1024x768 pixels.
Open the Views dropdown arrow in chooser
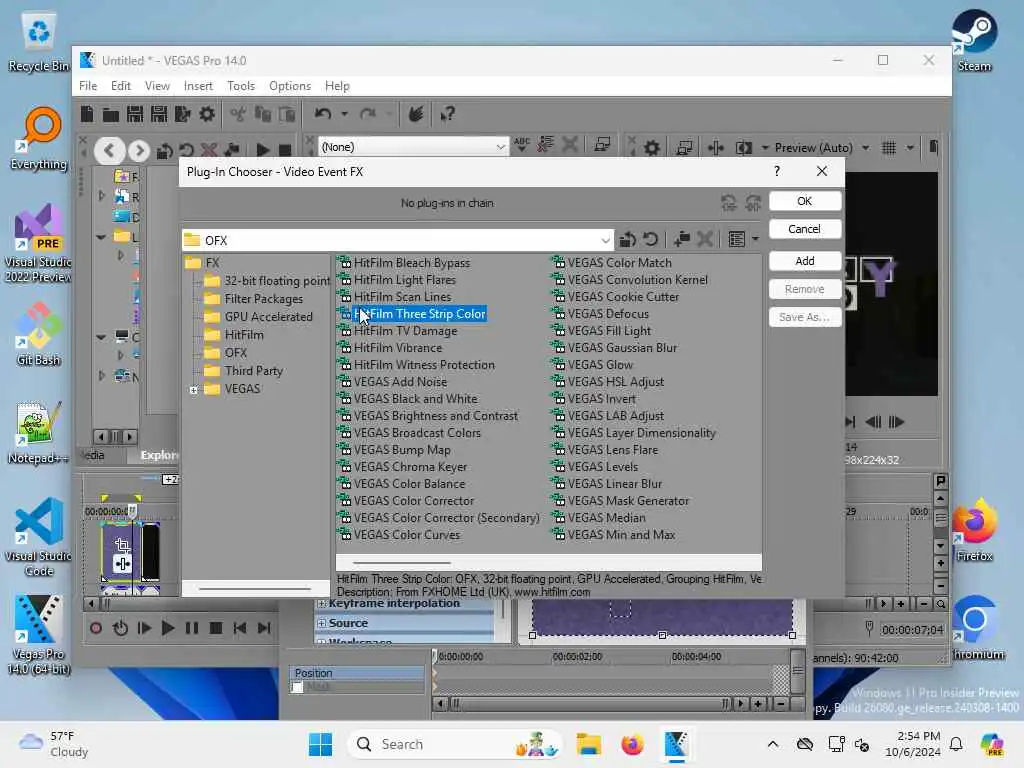tap(756, 240)
